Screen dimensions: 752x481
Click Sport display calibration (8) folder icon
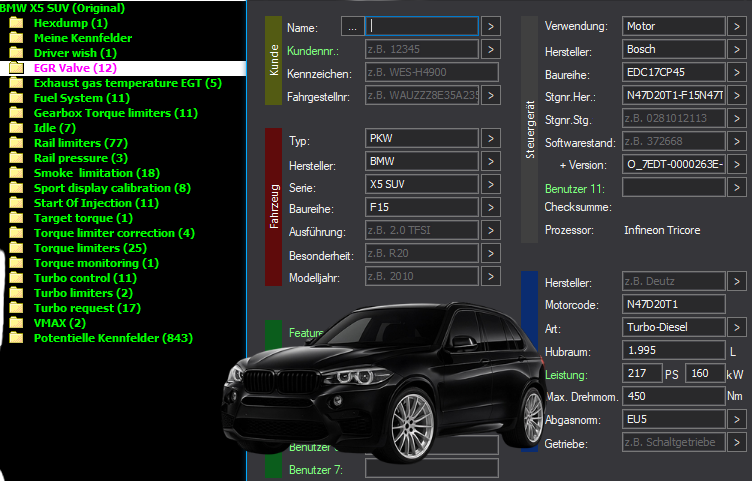[x=16, y=188]
